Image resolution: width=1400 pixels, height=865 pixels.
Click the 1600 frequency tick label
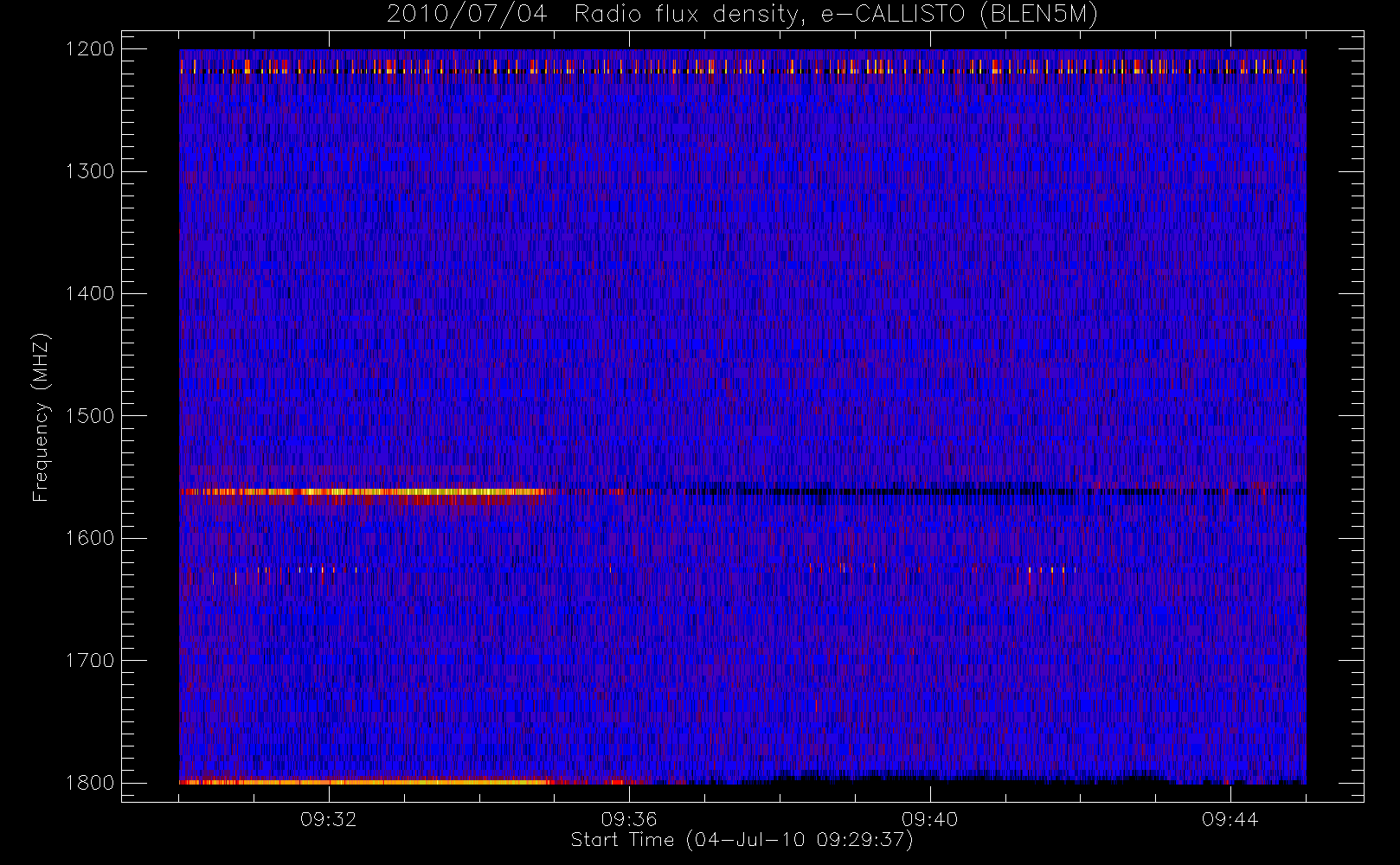tap(90, 538)
